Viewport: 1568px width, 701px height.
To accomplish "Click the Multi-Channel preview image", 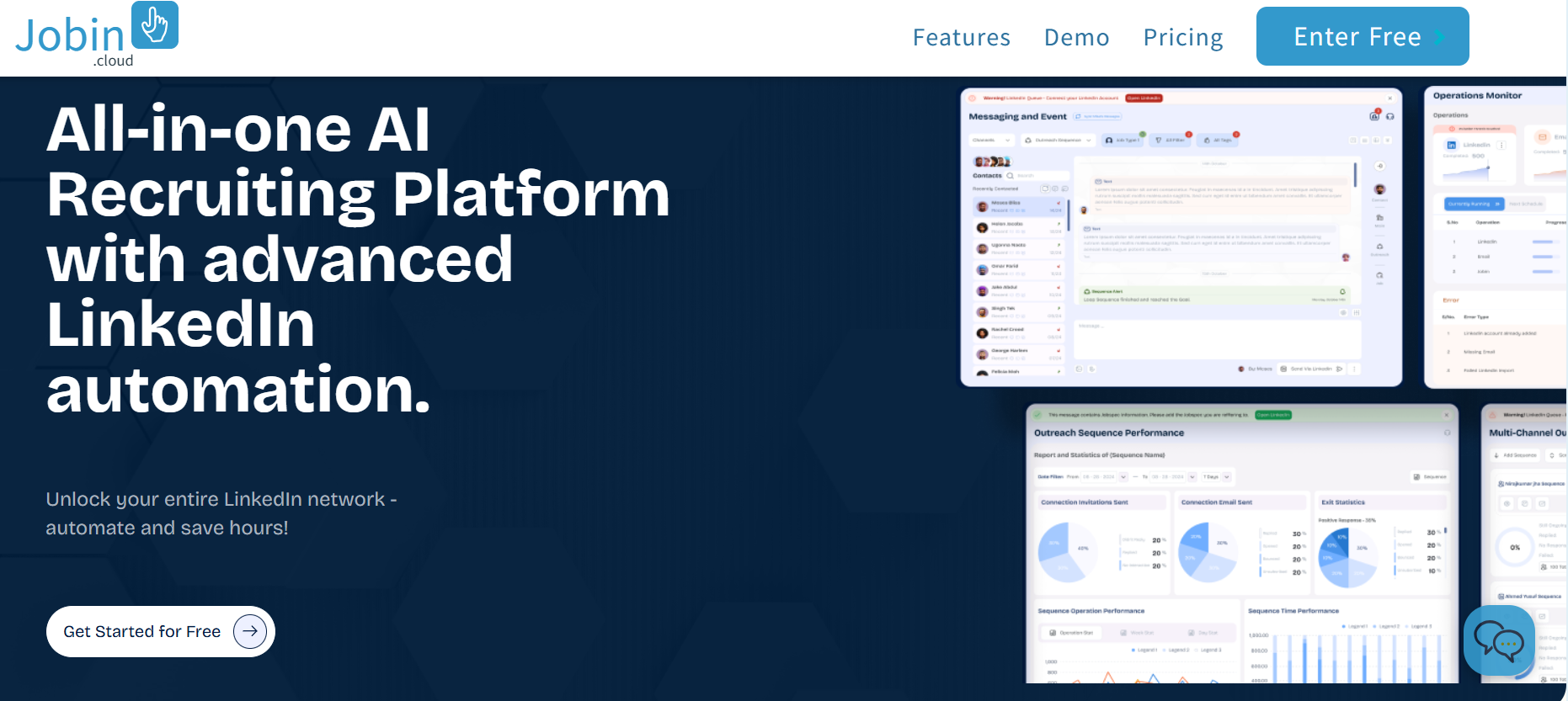I will tap(1524, 544).
